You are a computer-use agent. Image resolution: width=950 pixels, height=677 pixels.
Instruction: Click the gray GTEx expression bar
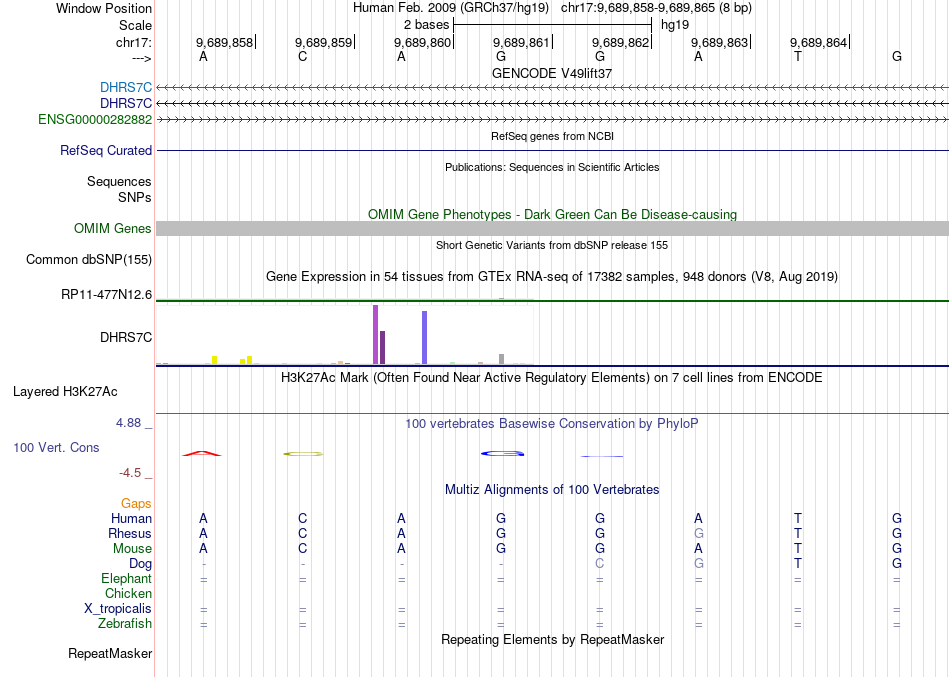point(502,359)
